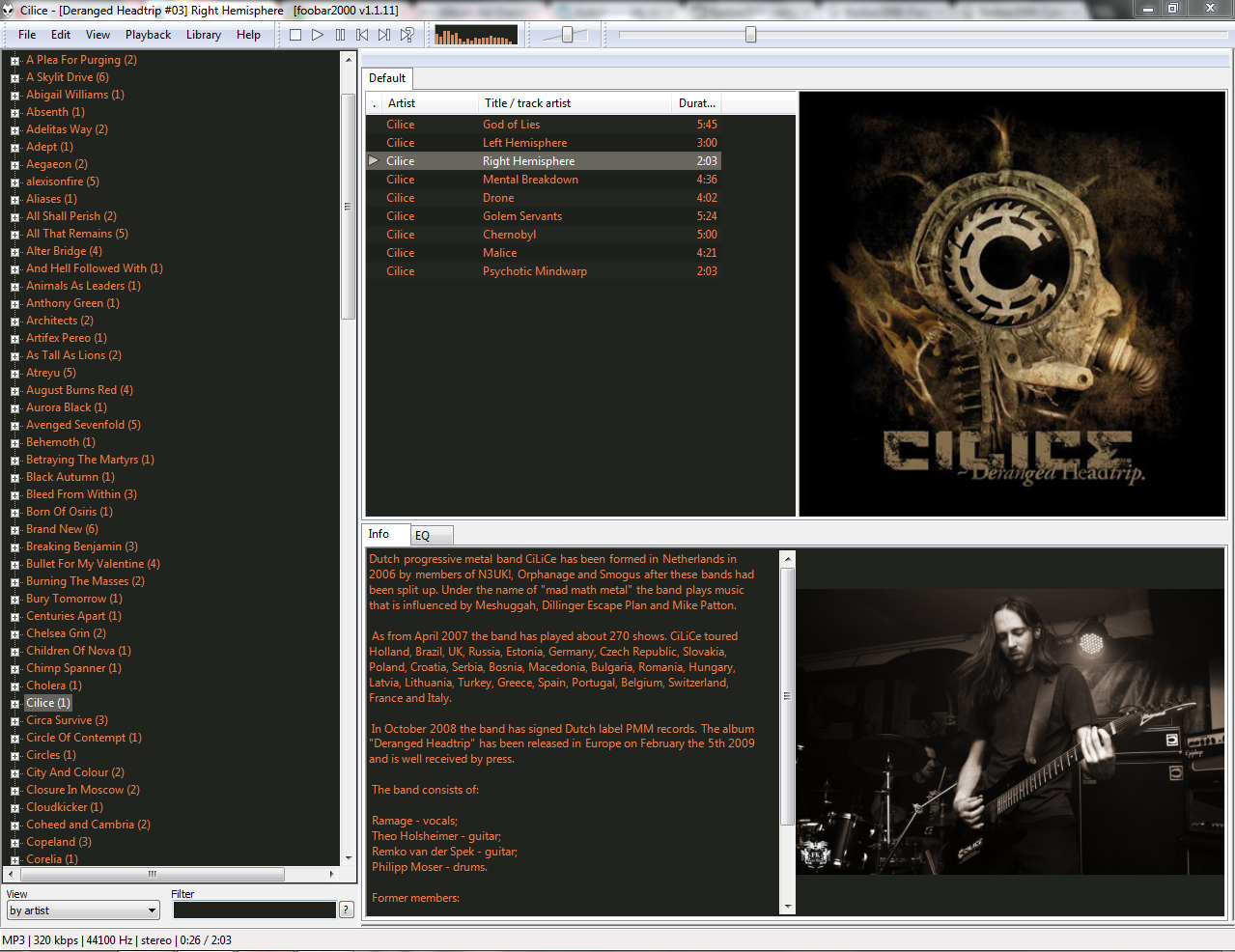Click the Filter text field

click(255, 910)
